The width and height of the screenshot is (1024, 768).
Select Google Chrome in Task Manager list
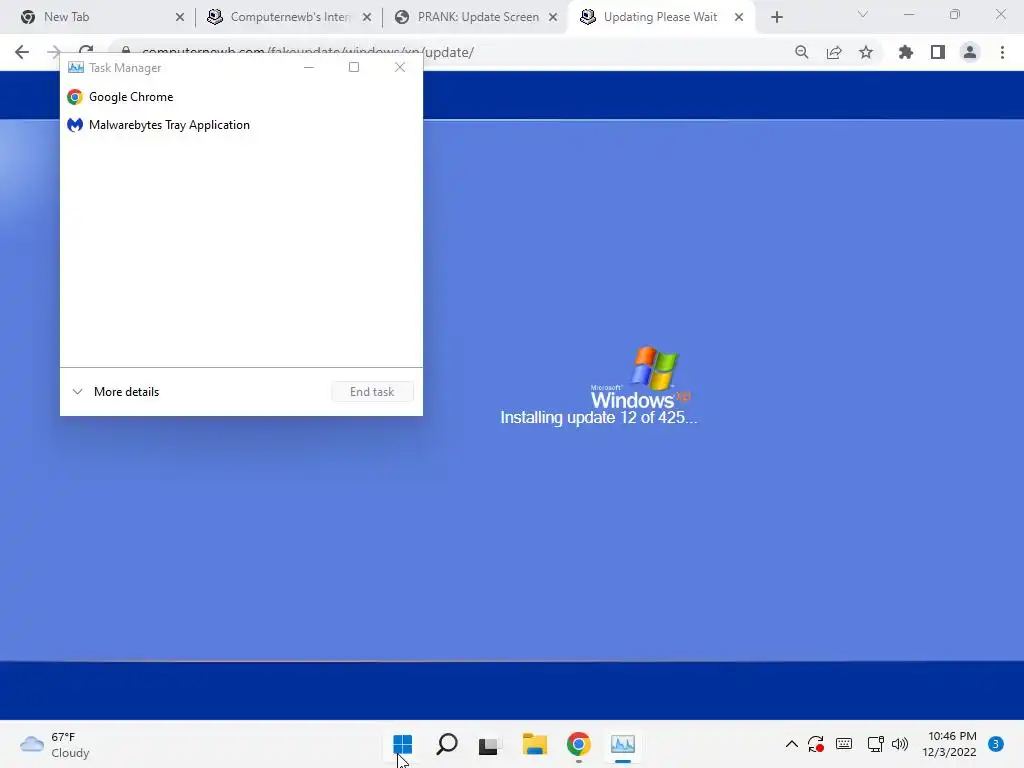[241, 97]
